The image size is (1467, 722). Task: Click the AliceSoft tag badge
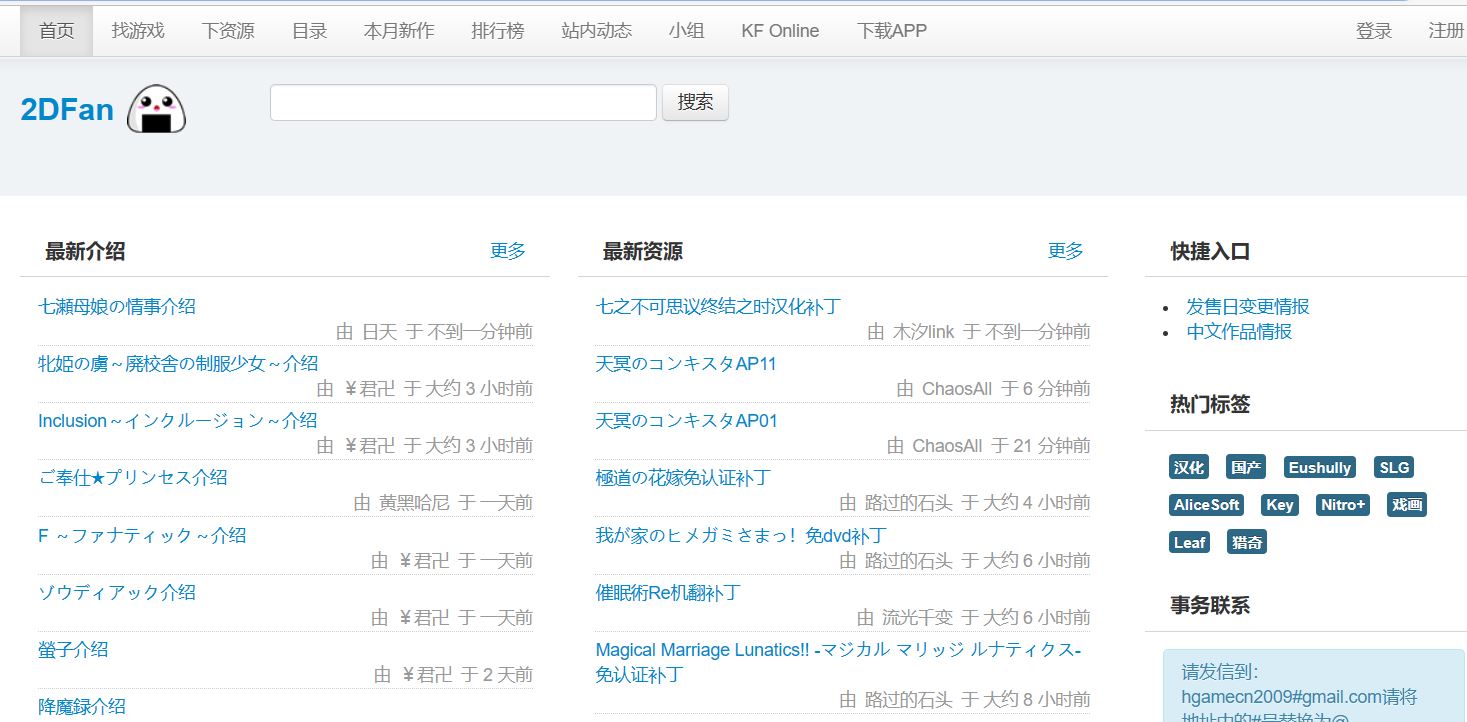pos(1206,505)
